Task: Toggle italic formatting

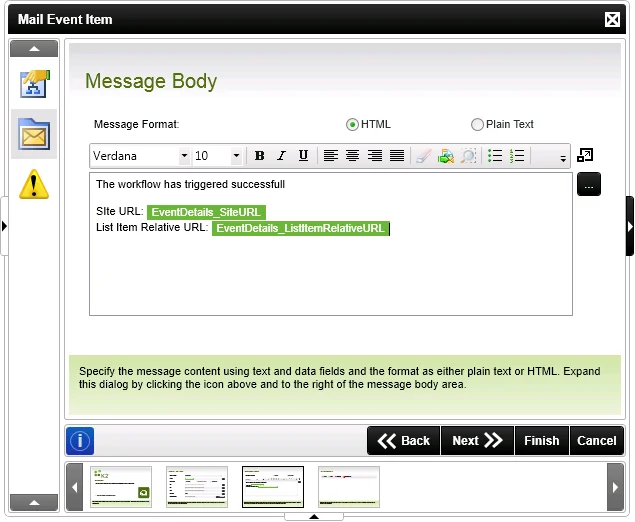Action: (281, 156)
